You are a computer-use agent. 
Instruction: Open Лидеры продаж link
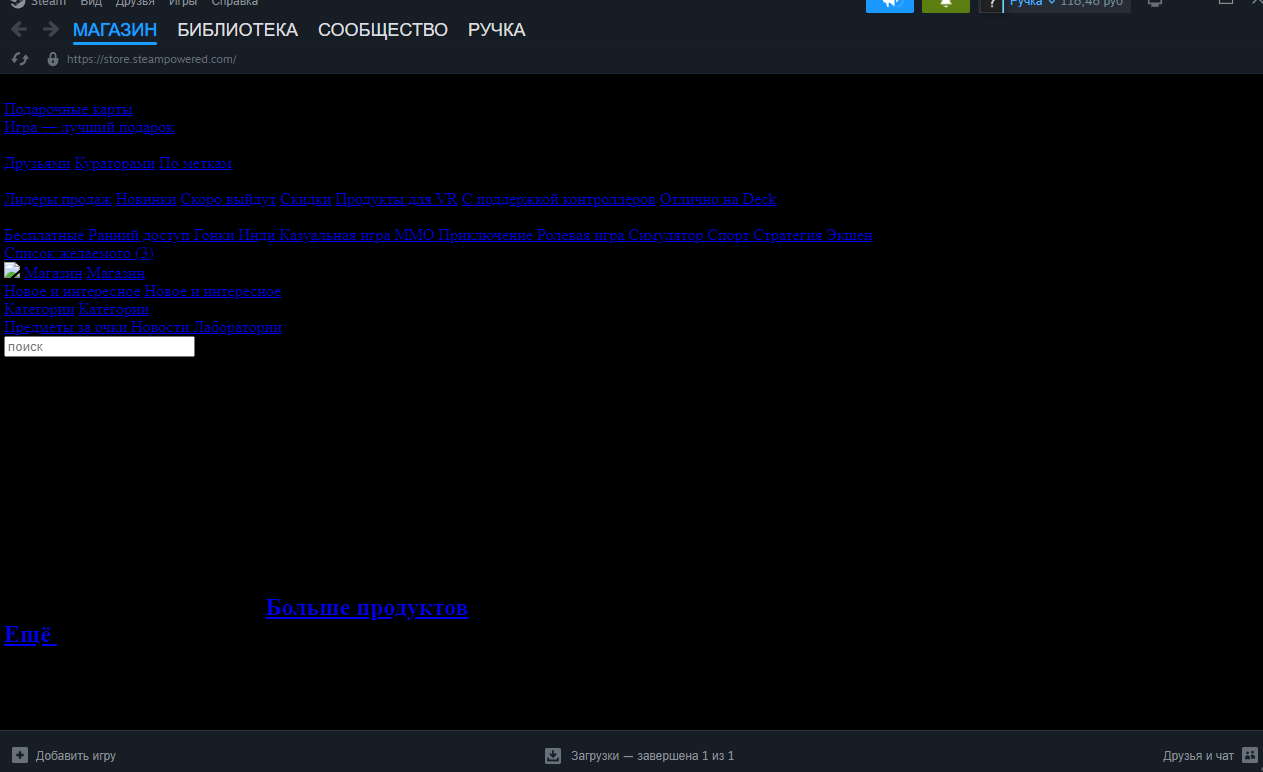click(x=58, y=199)
